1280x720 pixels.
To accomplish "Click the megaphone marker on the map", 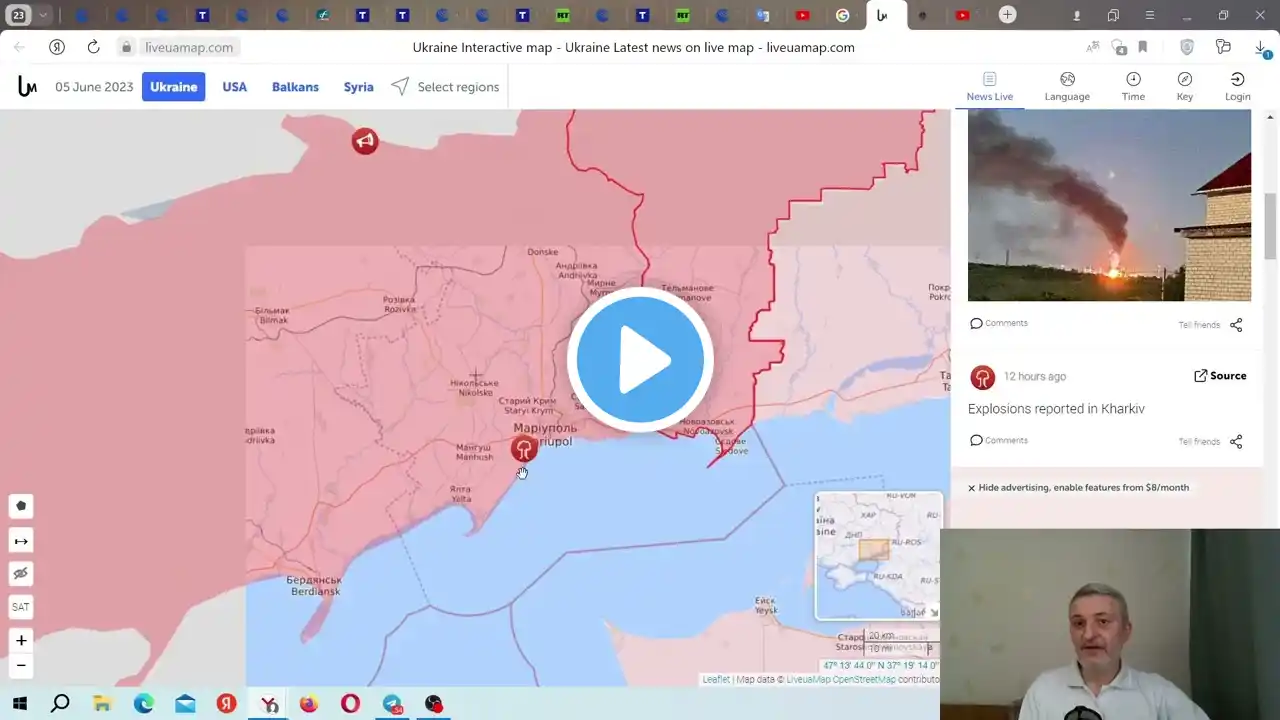I will pos(365,141).
